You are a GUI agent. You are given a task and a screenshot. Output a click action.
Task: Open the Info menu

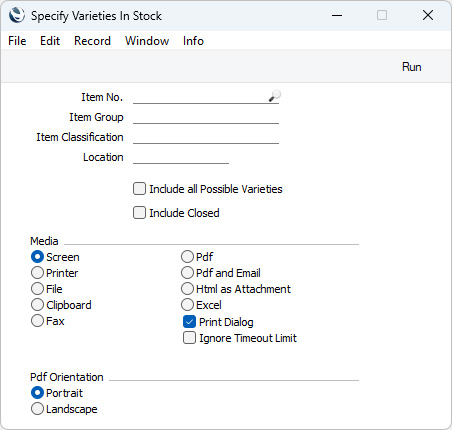click(x=193, y=41)
